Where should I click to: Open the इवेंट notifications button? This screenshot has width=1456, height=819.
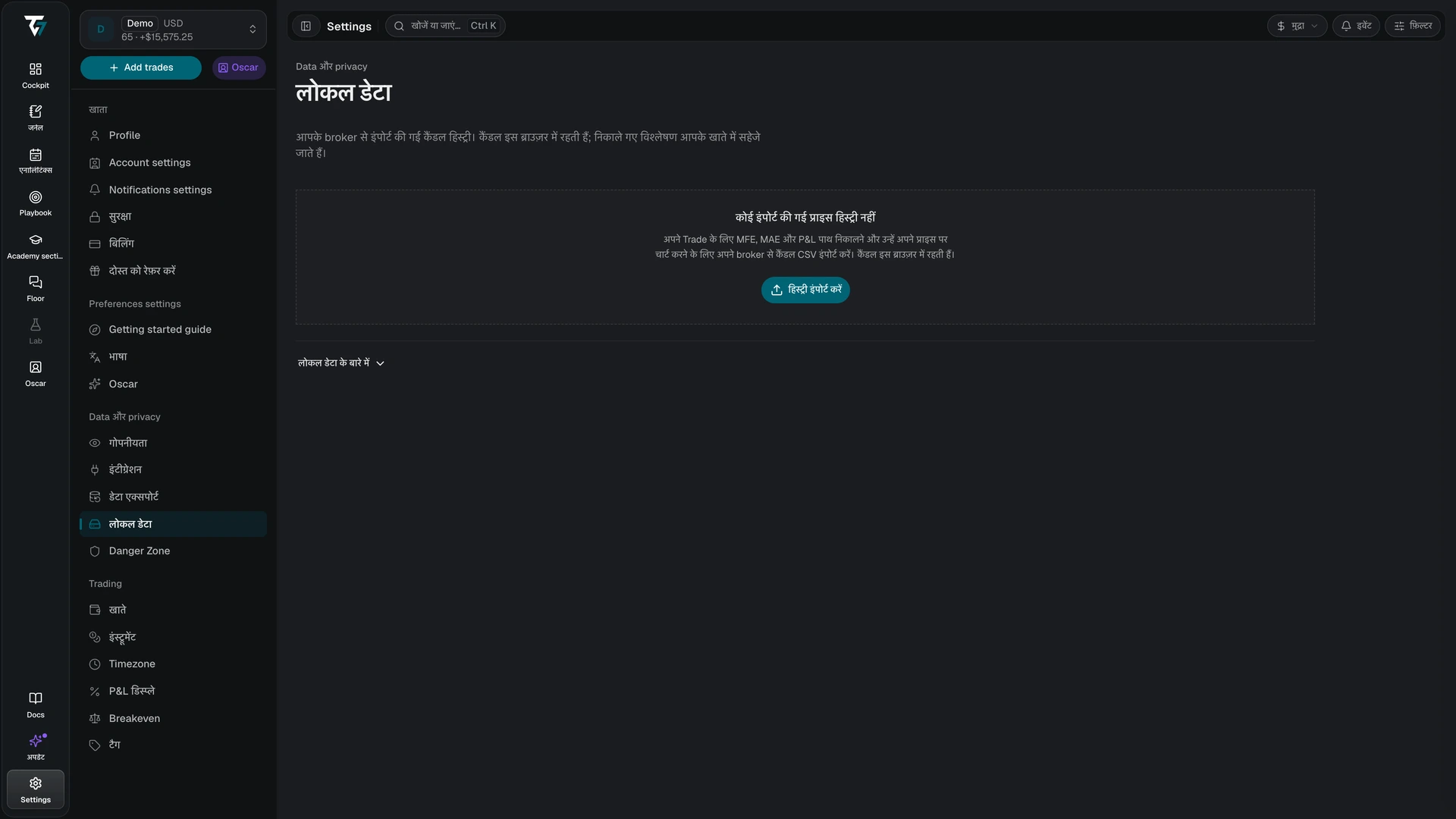[1356, 26]
